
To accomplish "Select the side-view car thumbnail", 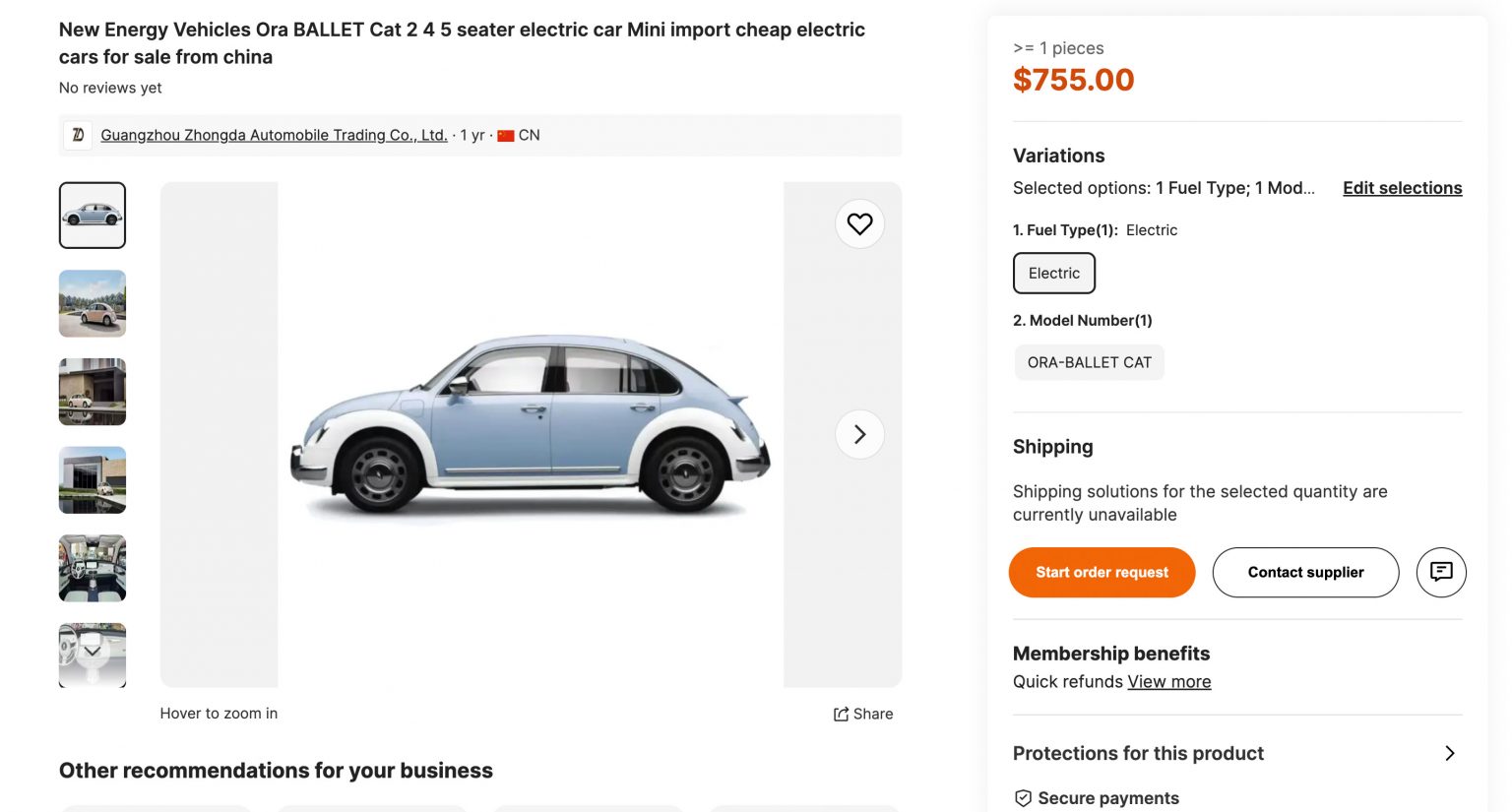I will click(x=92, y=215).
